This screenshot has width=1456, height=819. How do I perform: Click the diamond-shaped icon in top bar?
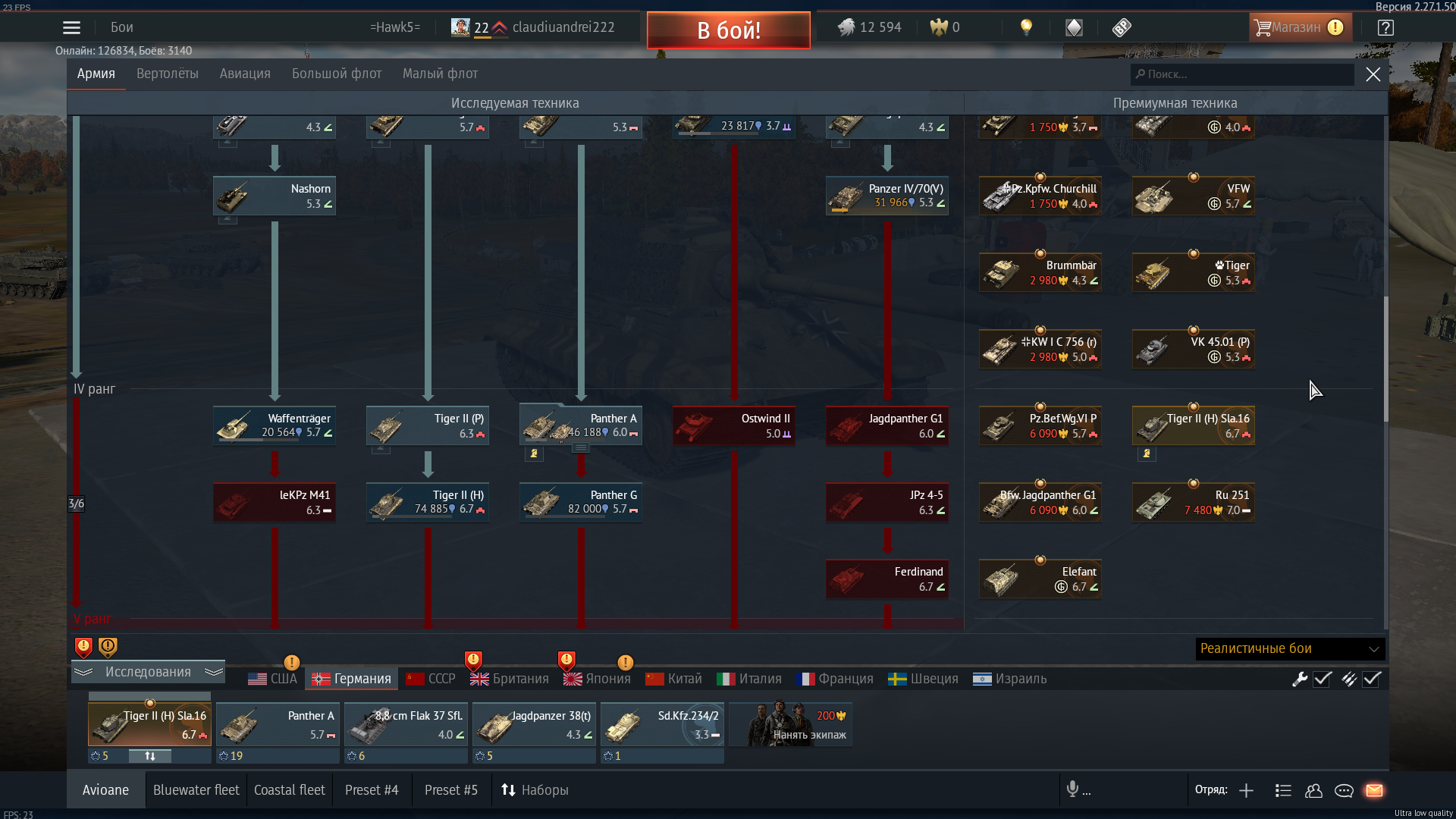pyautogui.click(x=1074, y=28)
